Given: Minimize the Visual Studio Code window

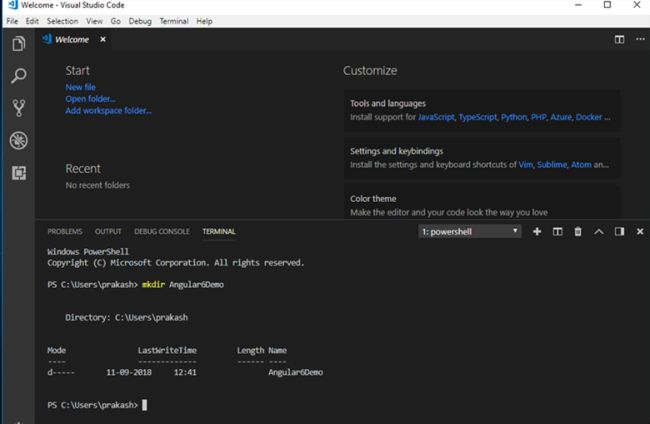Looking at the screenshot, I should (579, 5).
